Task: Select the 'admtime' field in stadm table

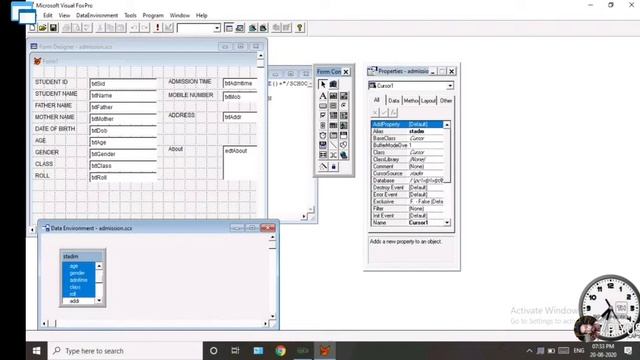Action: (78, 280)
